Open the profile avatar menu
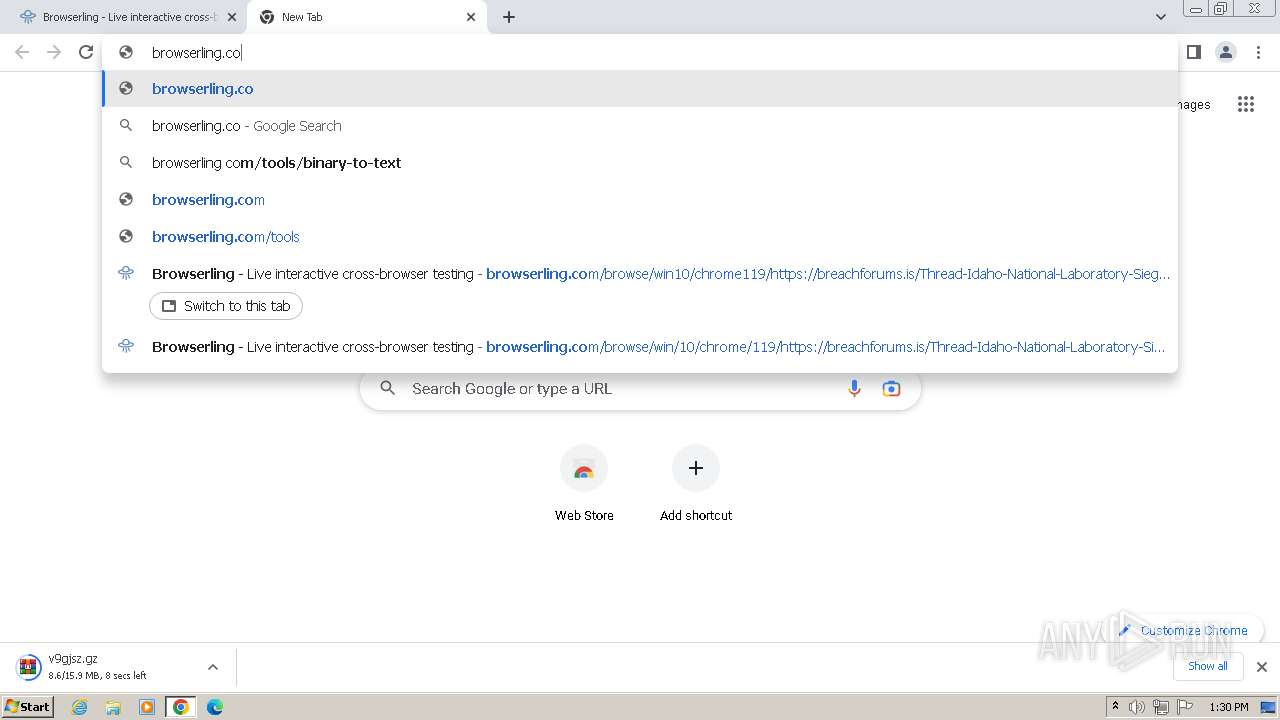The height and width of the screenshot is (720, 1280). point(1226,52)
